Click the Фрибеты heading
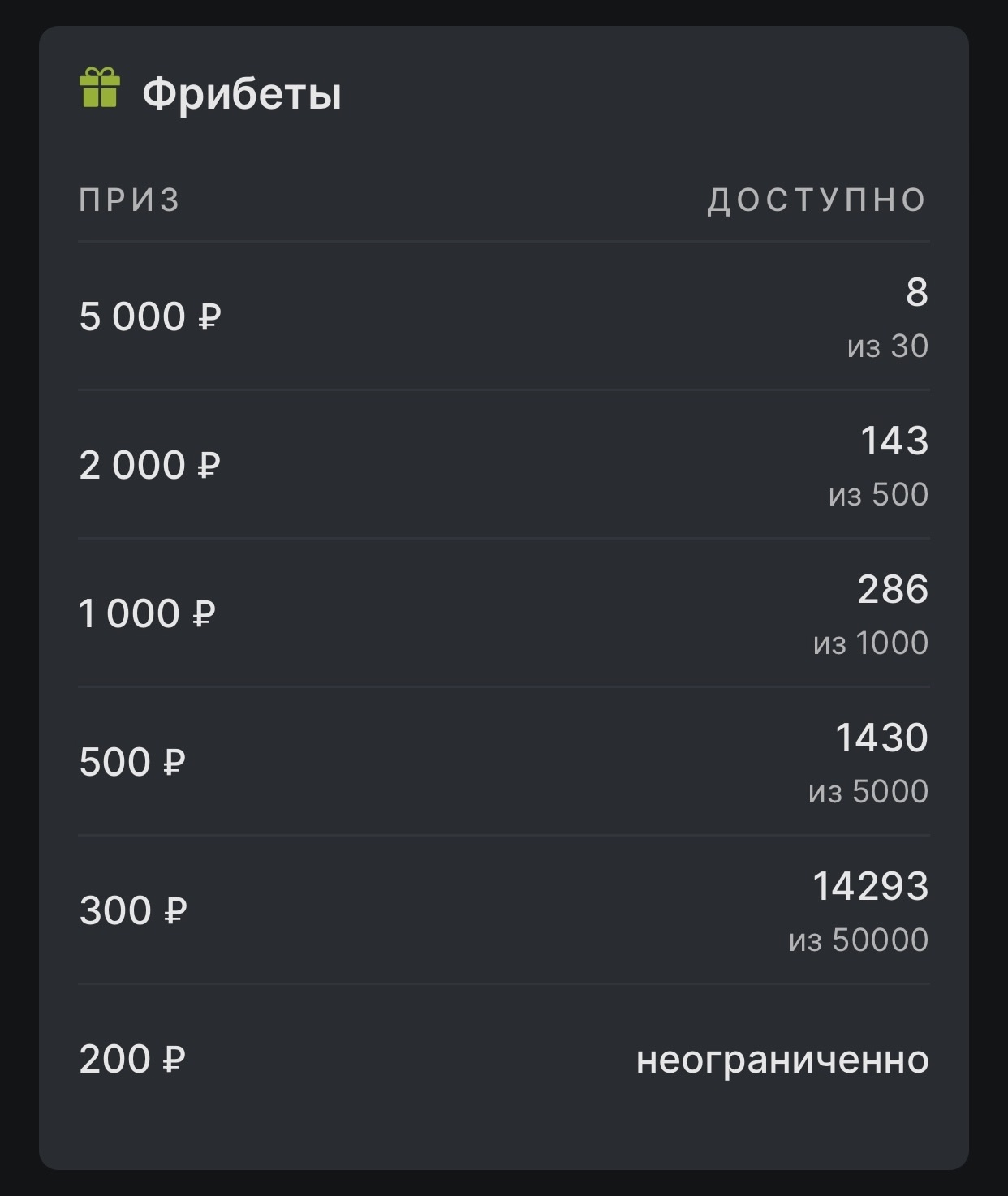This screenshot has height=1196, width=1008. pyautogui.click(x=242, y=94)
